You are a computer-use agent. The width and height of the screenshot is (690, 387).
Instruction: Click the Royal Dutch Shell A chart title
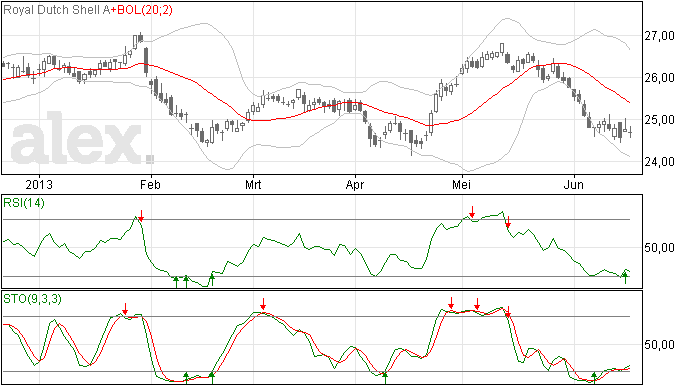click(56, 10)
